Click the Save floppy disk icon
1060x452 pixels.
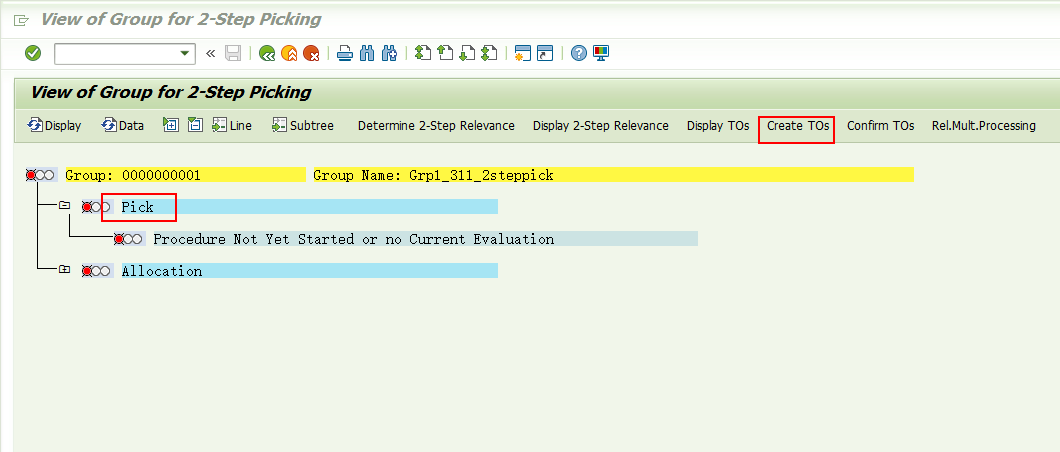click(x=233, y=53)
